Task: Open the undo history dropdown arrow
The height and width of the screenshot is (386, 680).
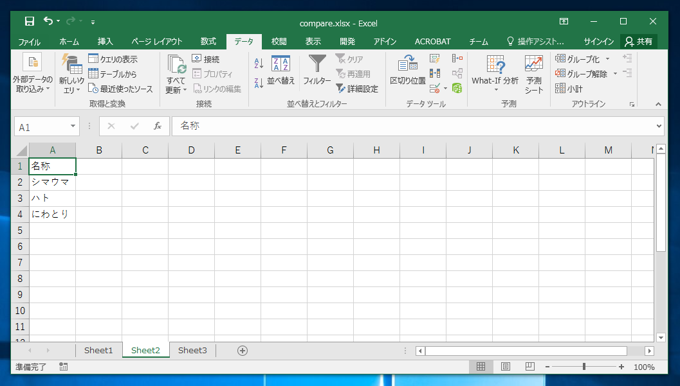Action: 58,21
